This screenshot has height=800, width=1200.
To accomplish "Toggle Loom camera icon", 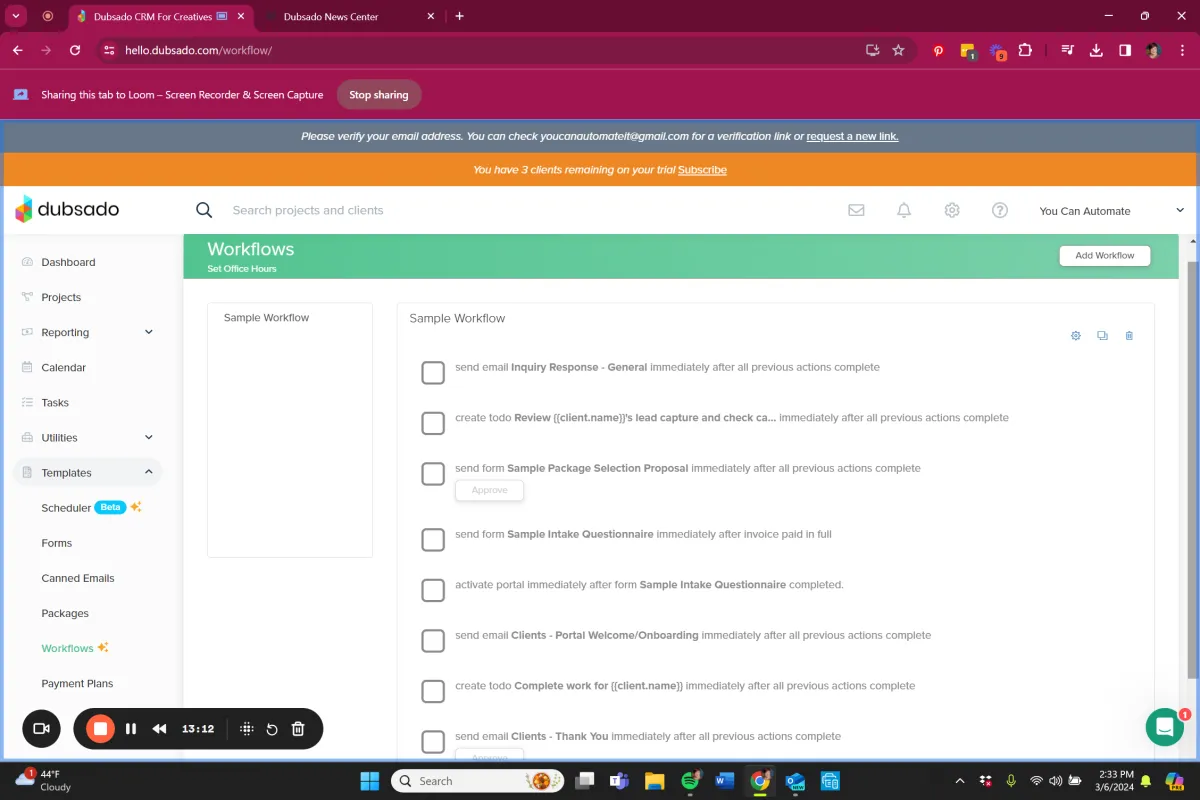I will [41, 729].
